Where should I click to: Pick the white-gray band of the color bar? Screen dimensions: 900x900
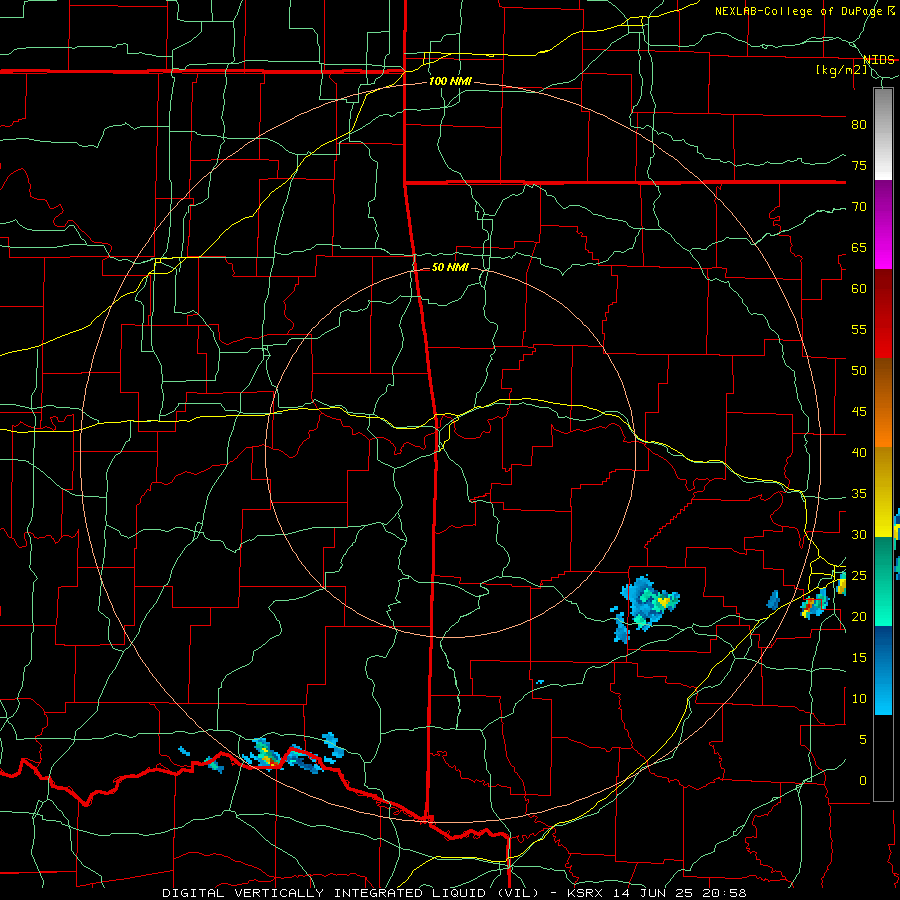tap(883, 134)
